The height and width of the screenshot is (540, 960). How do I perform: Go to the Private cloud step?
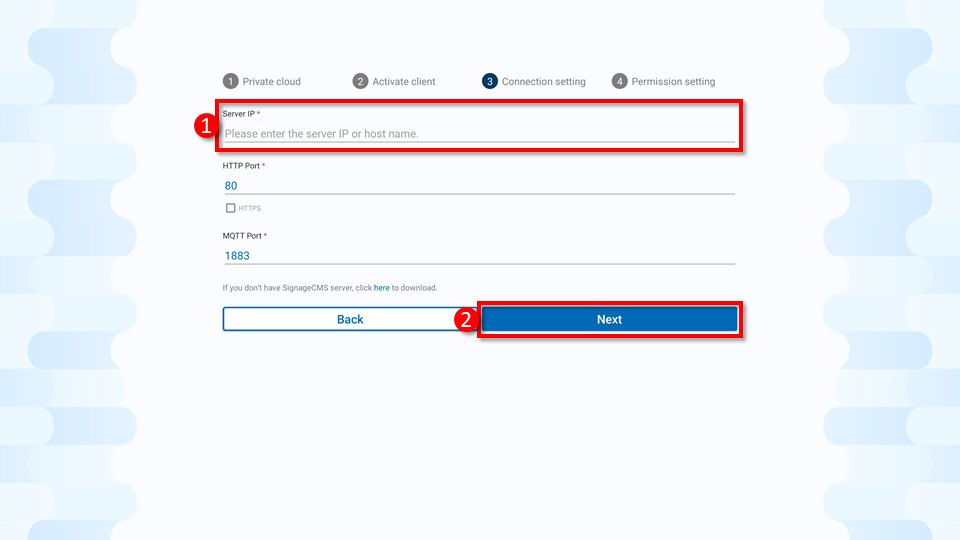pos(271,81)
